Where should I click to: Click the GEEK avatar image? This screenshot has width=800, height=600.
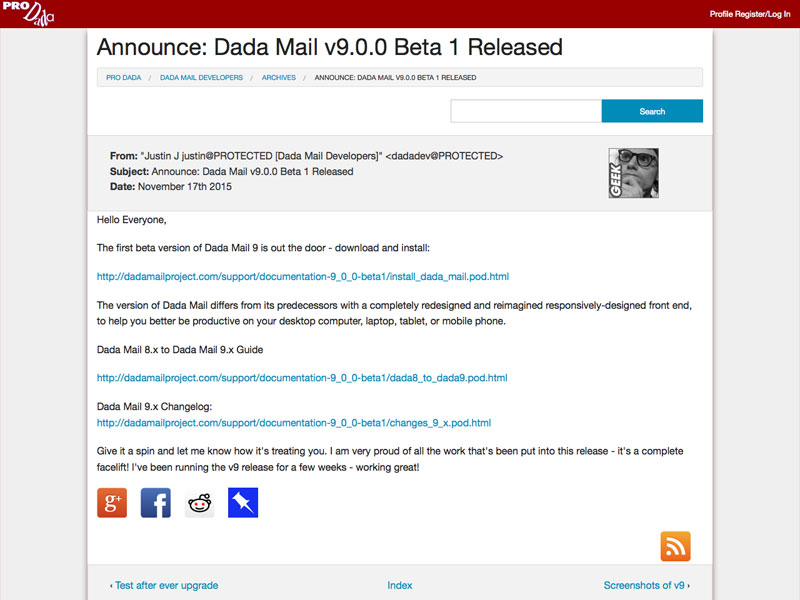click(633, 173)
